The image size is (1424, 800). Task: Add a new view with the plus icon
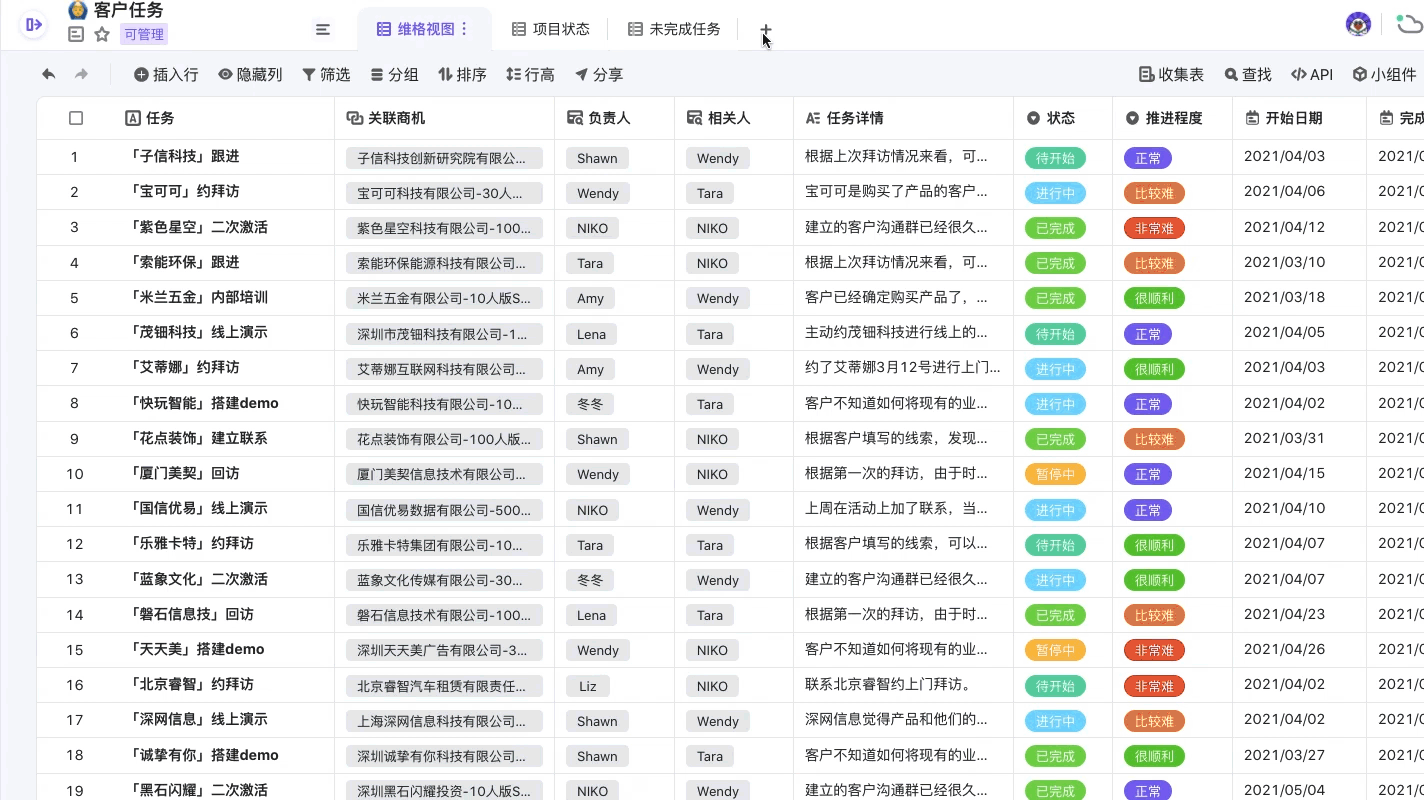click(x=766, y=29)
